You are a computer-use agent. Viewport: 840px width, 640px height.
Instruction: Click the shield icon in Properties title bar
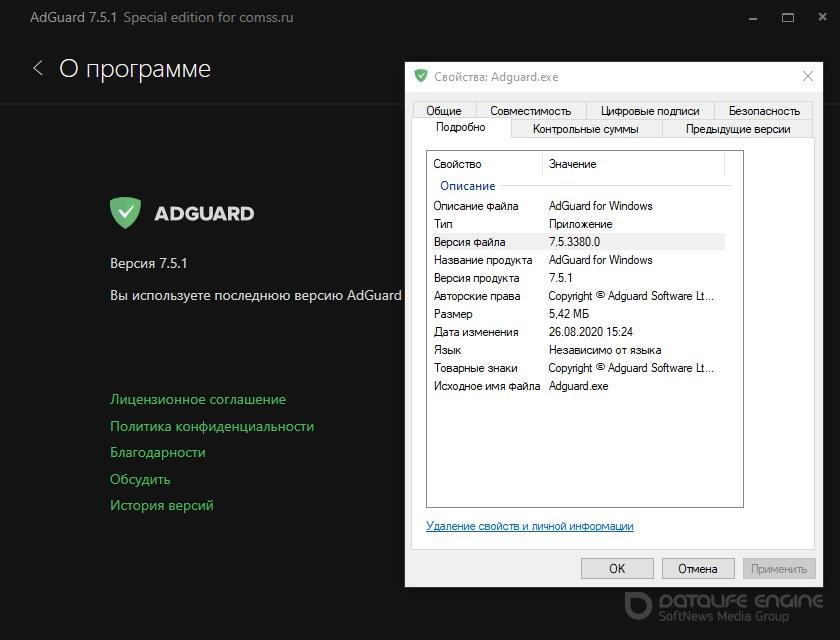(x=421, y=76)
